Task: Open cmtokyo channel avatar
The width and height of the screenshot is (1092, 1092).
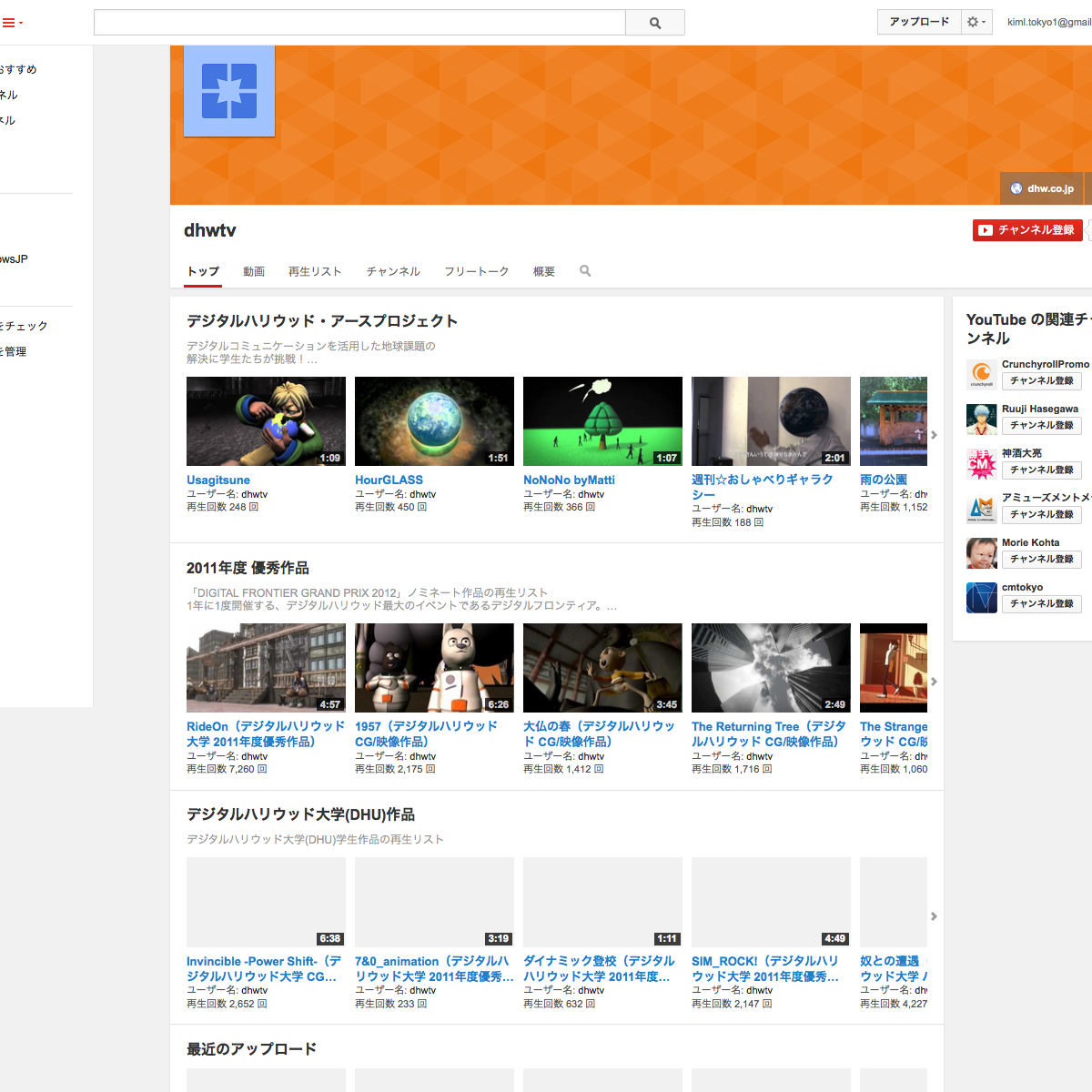Action: (x=981, y=597)
